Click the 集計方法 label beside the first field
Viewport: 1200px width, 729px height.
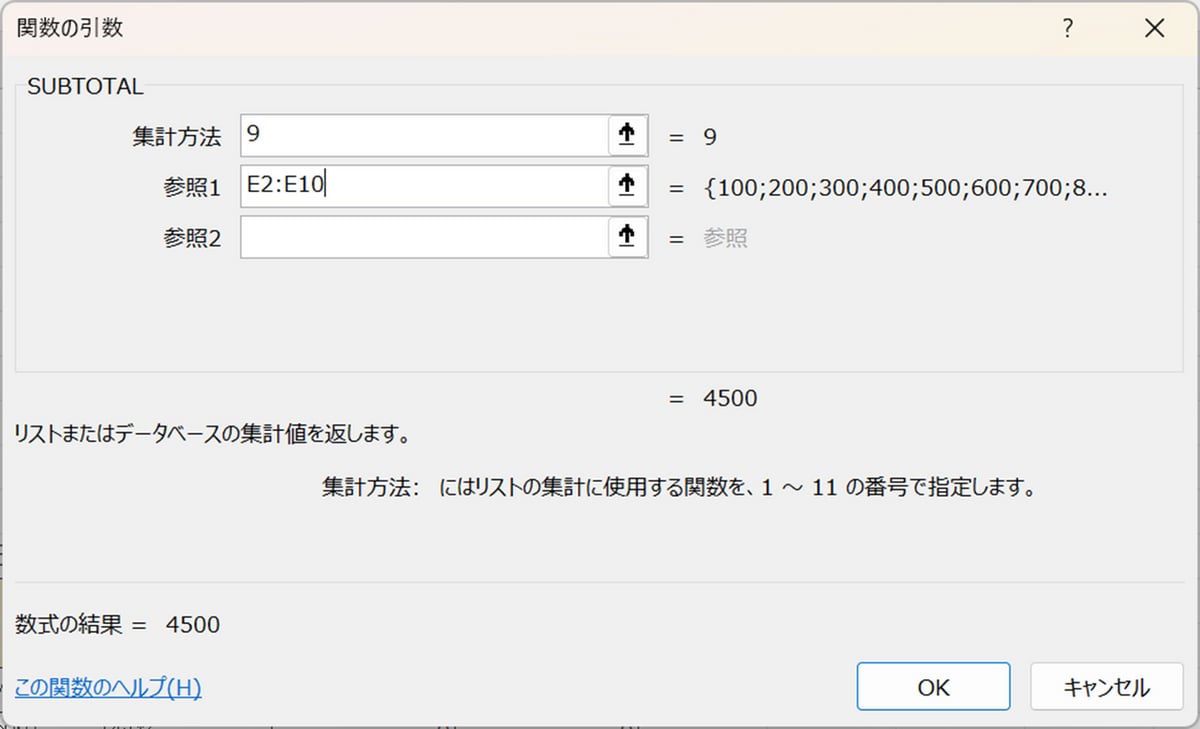(x=176, y=137)
